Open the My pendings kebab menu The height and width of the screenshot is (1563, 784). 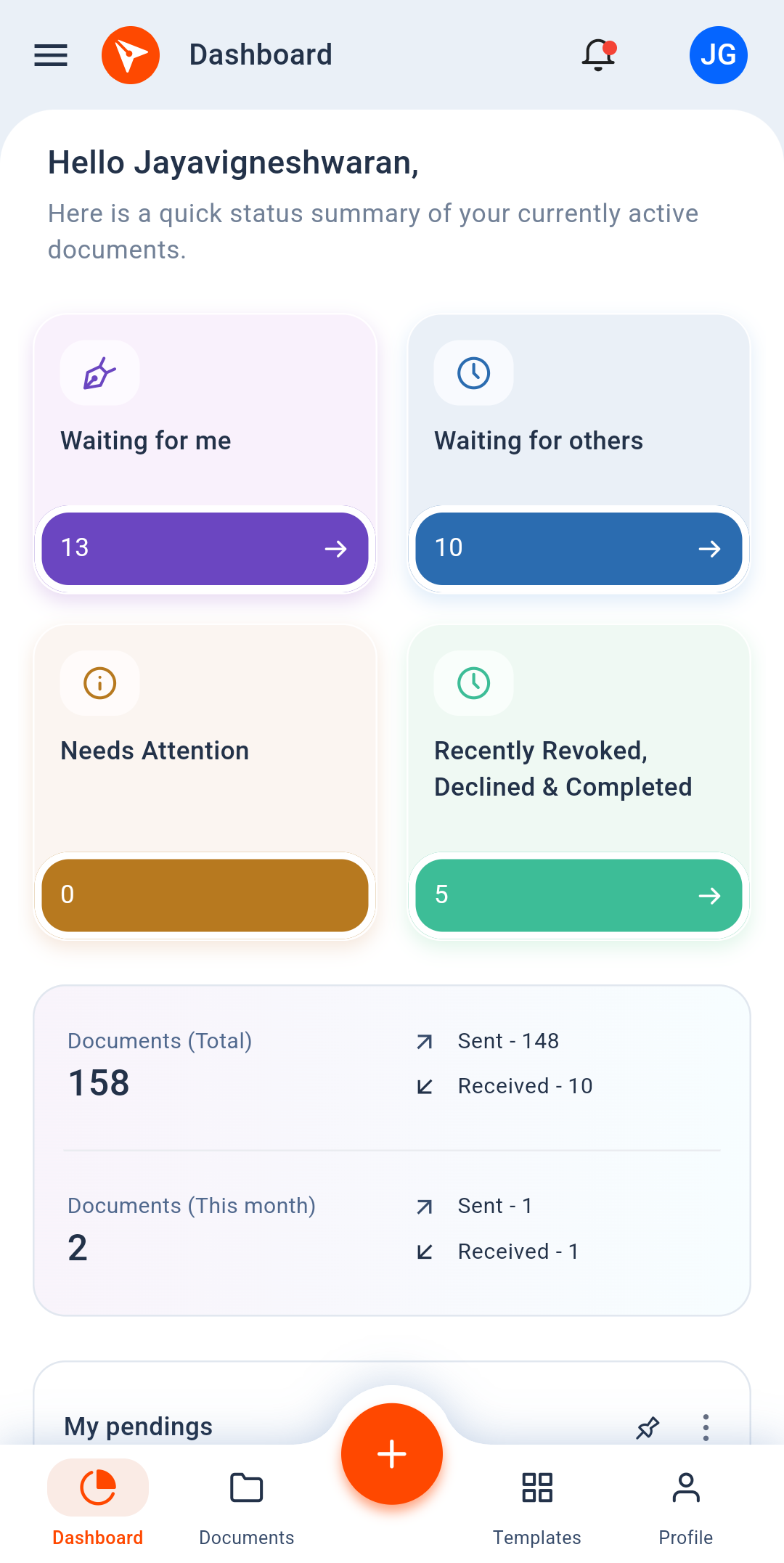(x=705, y=1427)
